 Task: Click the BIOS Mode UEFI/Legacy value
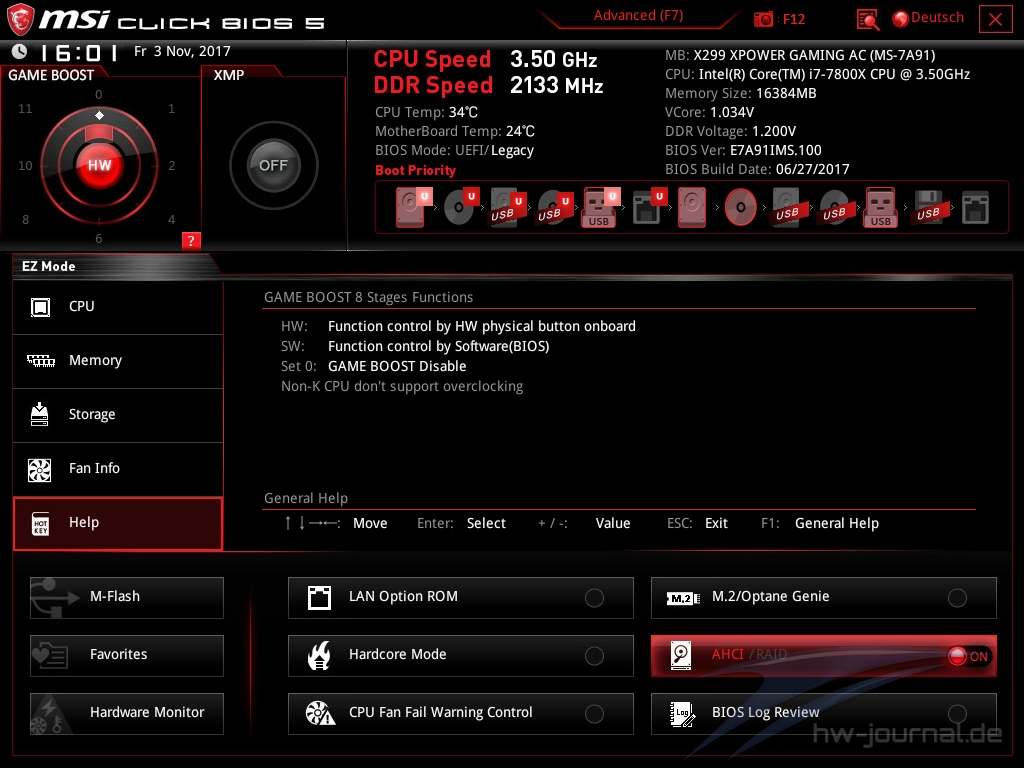pos(494,150)
